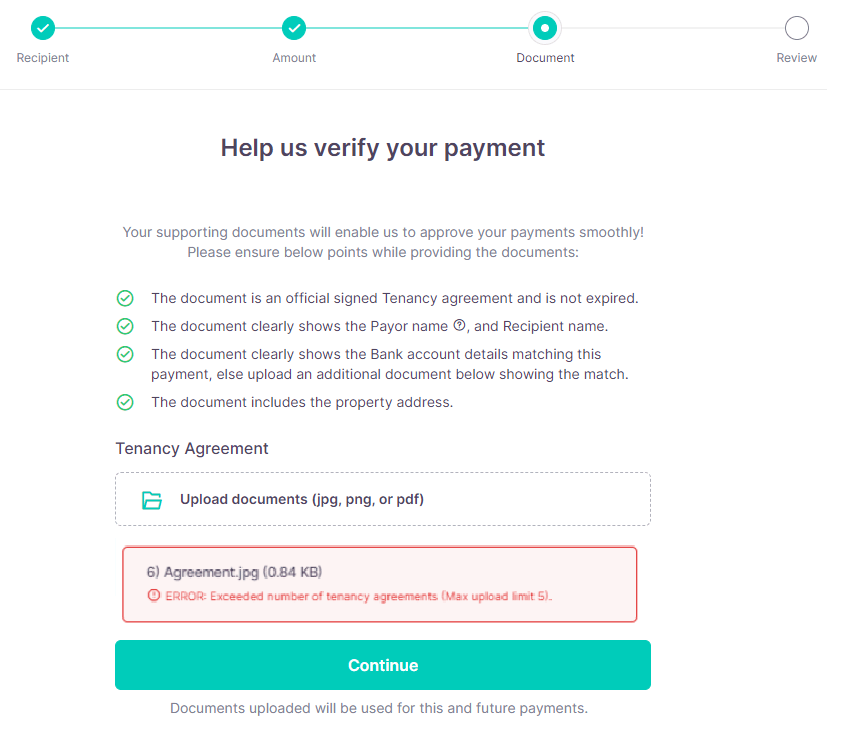The width and height of the screenshot is (863, 731).
Task: Click the error exclamation icon in upload warning
Action: point(155,595)
